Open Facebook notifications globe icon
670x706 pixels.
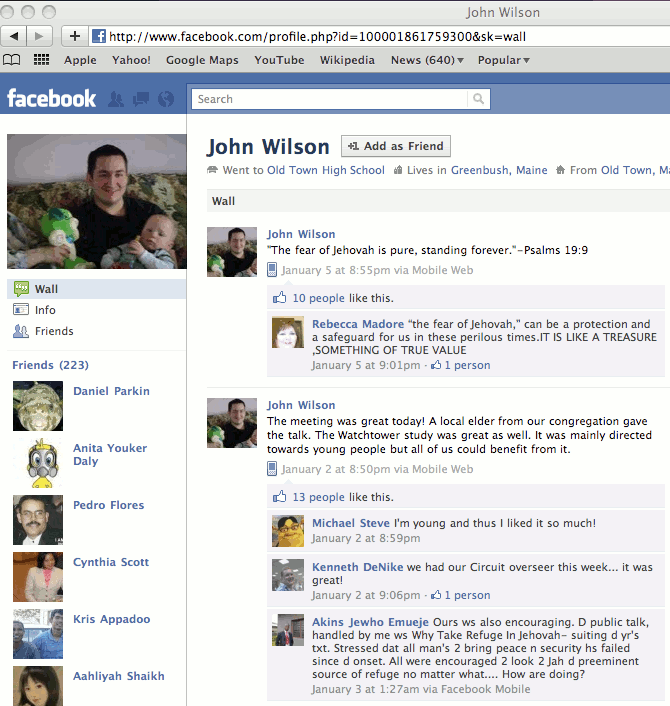[166, 99]
